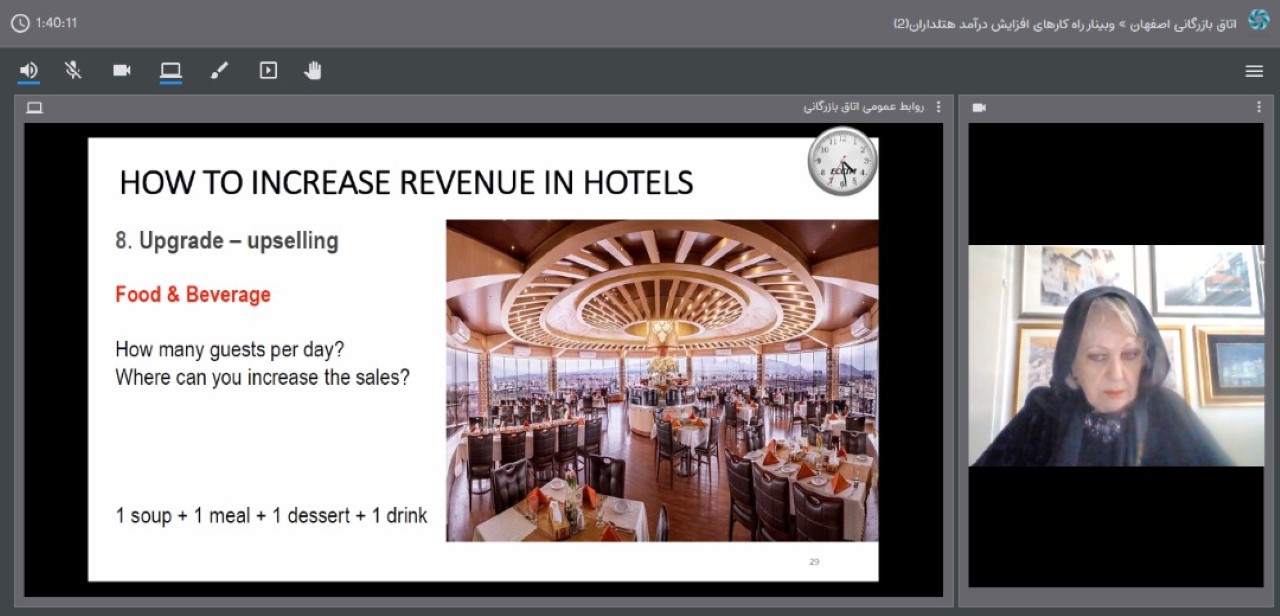The width and height of the screenshot is (1280, 616).
Task: Toggle the speaker audio icon
Action: (28, 70)
